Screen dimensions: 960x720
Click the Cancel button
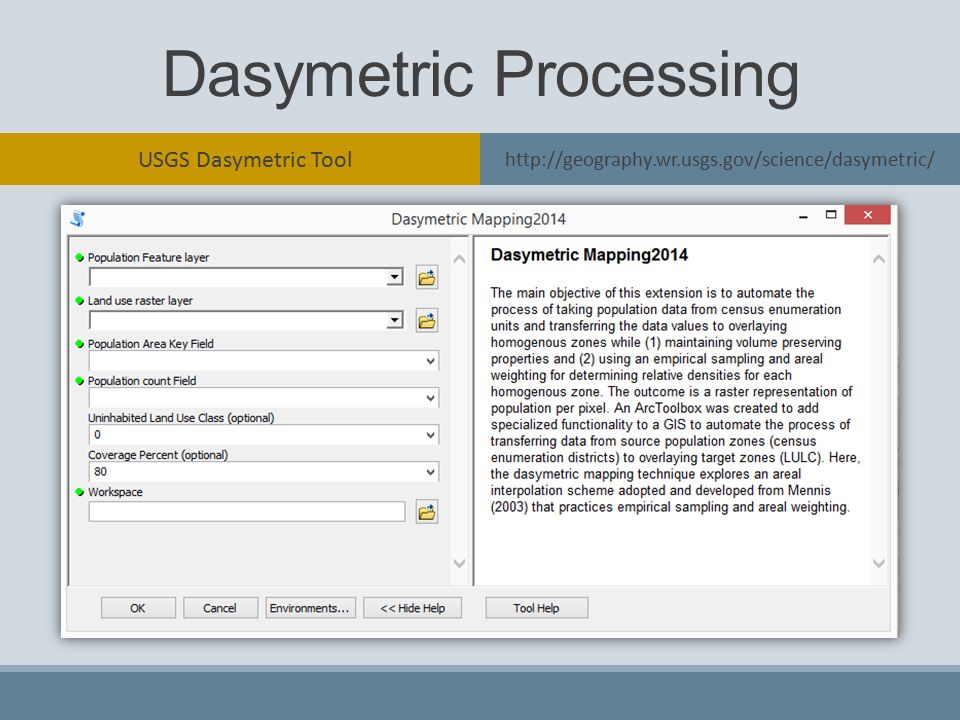click(x=220, y=608)
